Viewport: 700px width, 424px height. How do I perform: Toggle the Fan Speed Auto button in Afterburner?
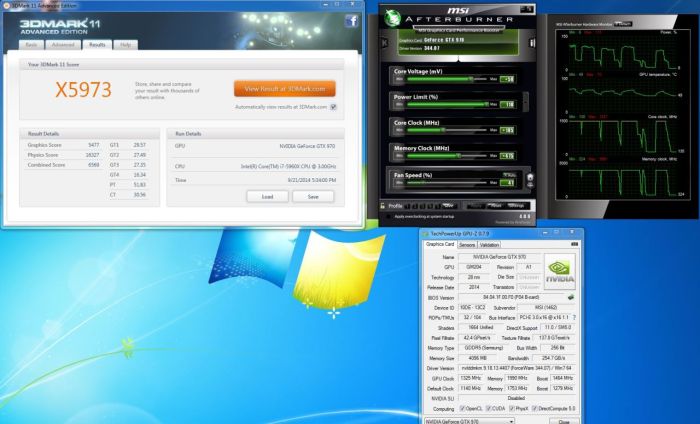pyautogui.click(x=509, y=175)
